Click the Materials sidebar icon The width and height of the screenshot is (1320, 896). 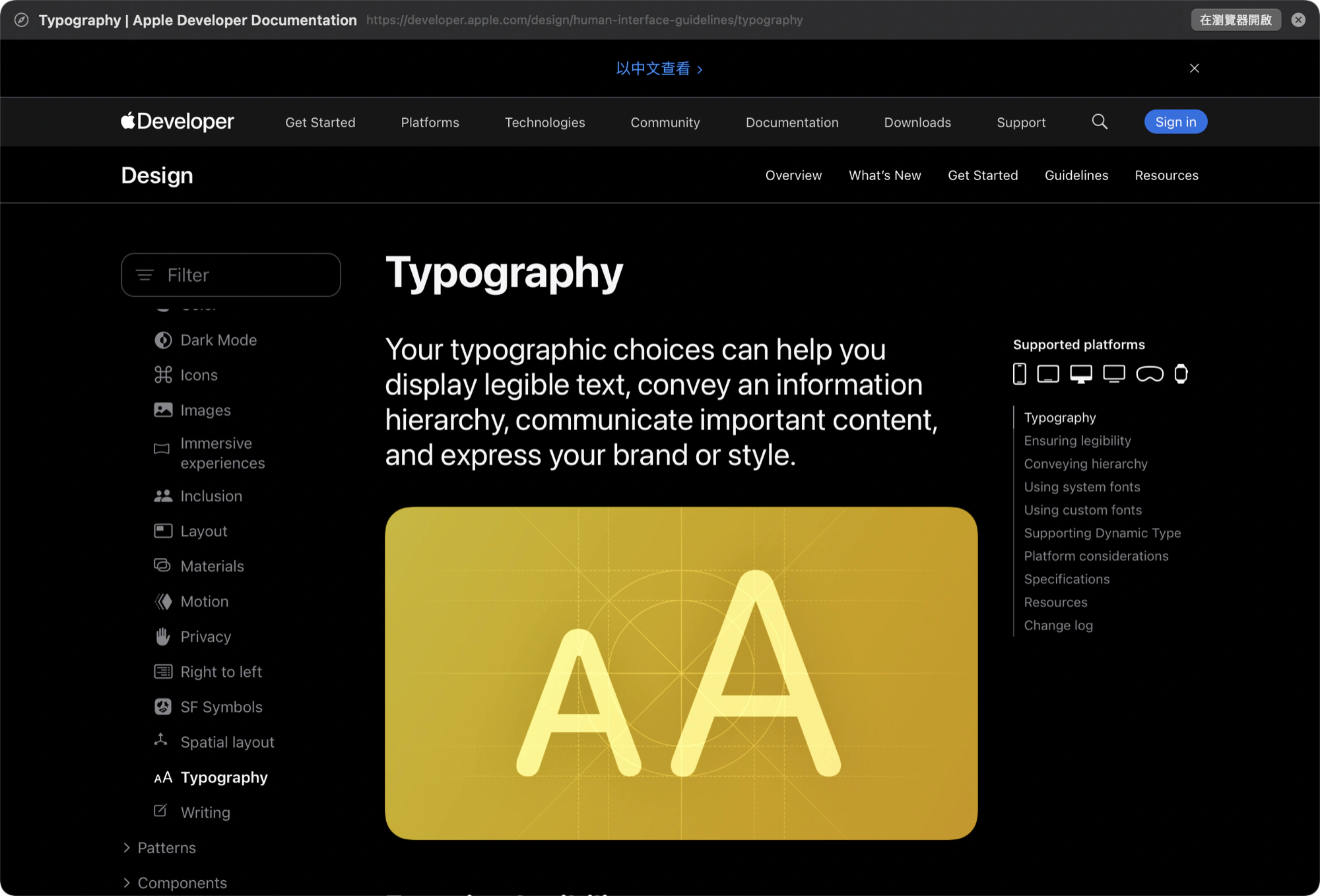pos(162,565)
